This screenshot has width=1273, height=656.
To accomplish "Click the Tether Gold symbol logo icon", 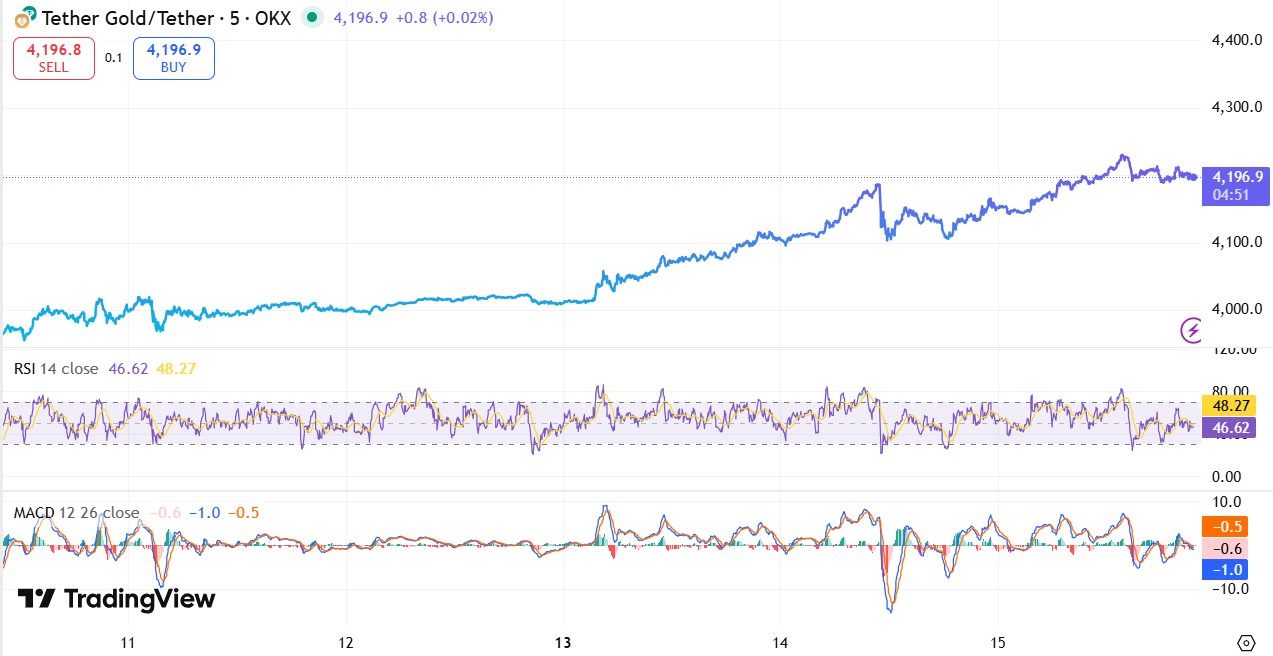I will 23,18.
